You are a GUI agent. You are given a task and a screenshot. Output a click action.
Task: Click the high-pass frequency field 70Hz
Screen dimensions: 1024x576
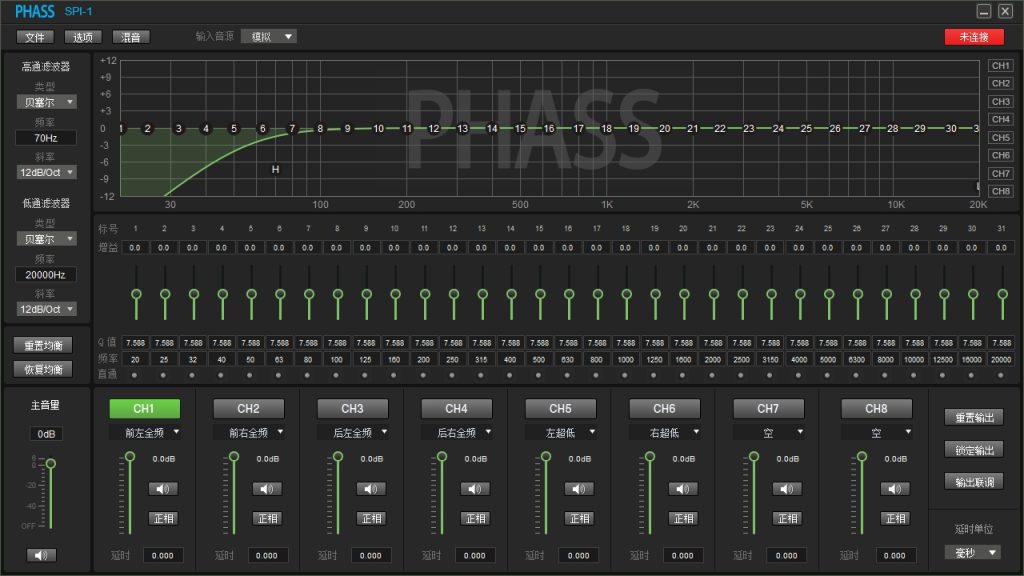(x=46, y=138)
